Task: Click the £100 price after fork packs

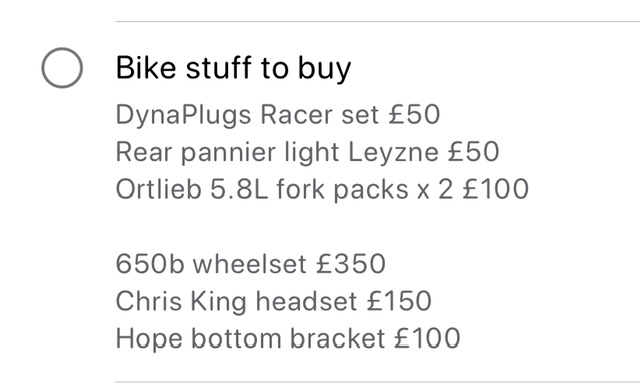Action: (x=496, y=189)
